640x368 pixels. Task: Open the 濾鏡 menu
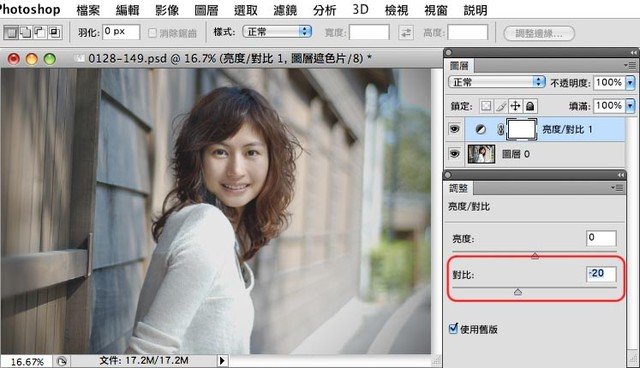285,9
